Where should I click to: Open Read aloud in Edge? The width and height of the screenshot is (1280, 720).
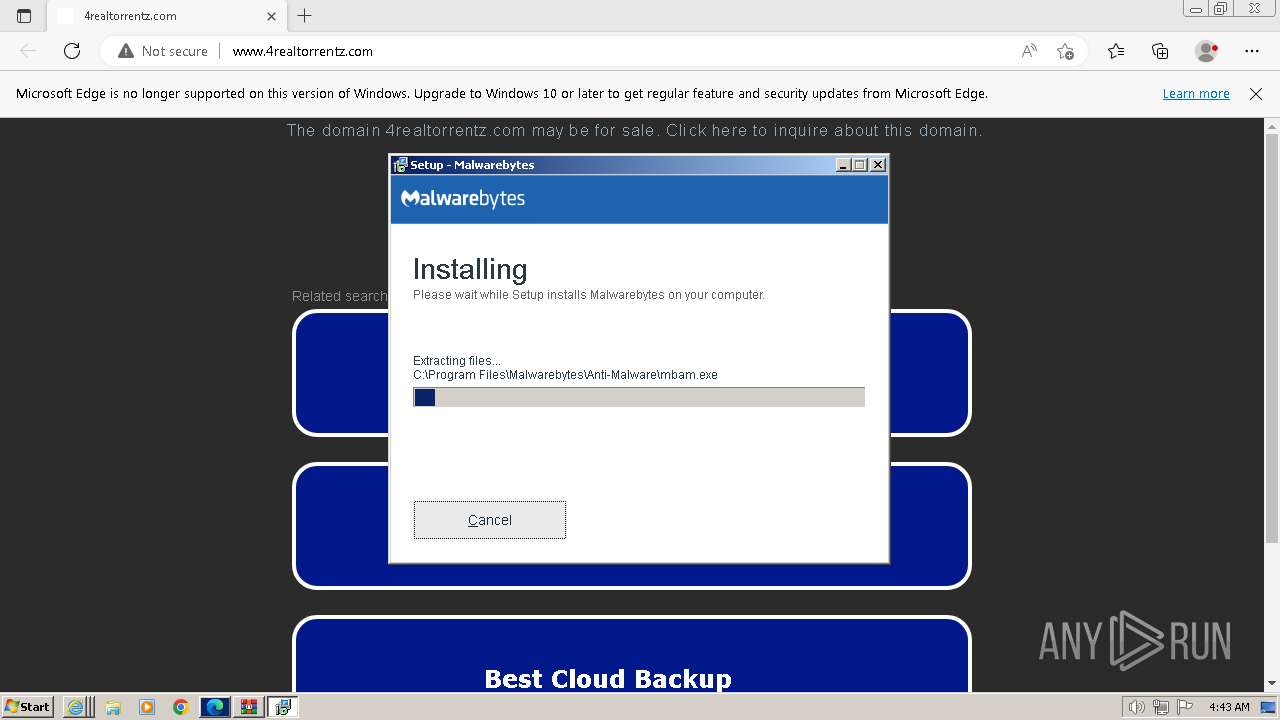(x=1029, y=51)
